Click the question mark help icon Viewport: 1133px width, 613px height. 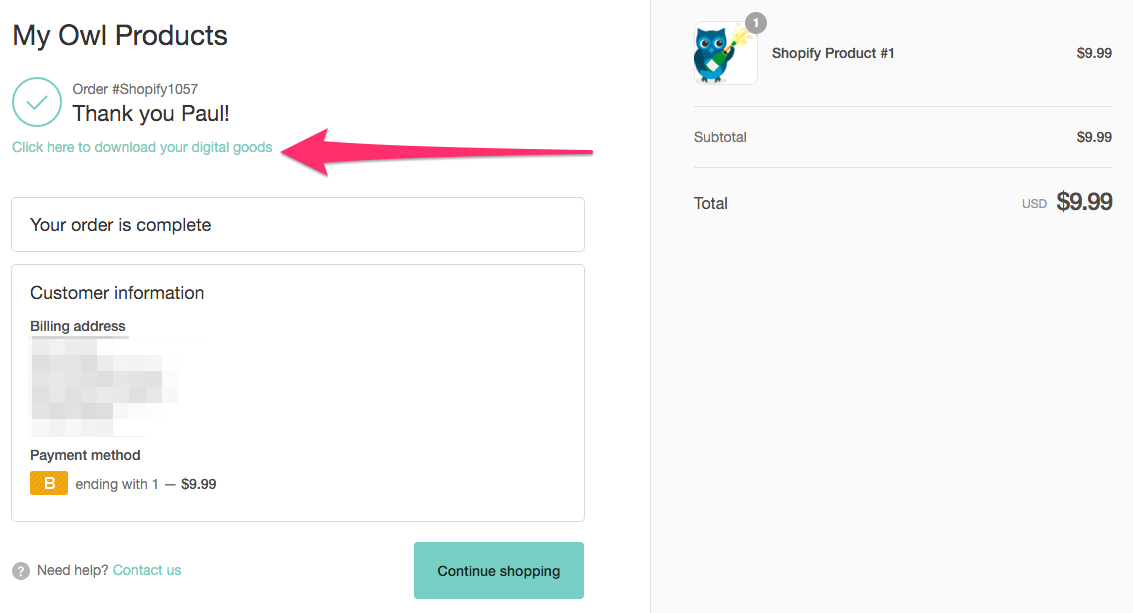click(x=21, y=571)
